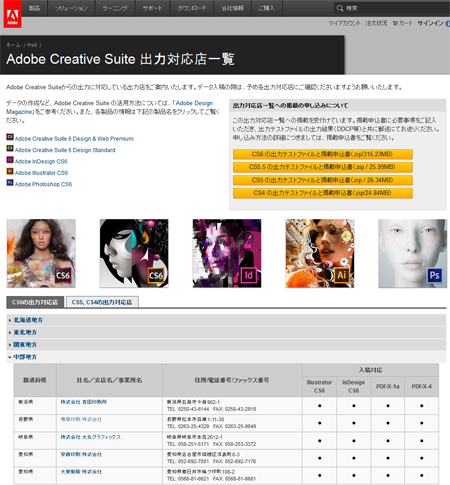The height and width of the screenshot is (485, 450).
Task: Open the ダウンロード menu
Action: (192, 8)
